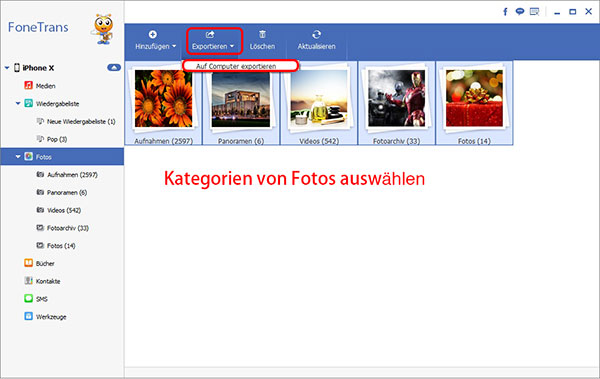Click the green SMS message icon
The width and height of the screenshot is (600, 379).
coord(28,298)
